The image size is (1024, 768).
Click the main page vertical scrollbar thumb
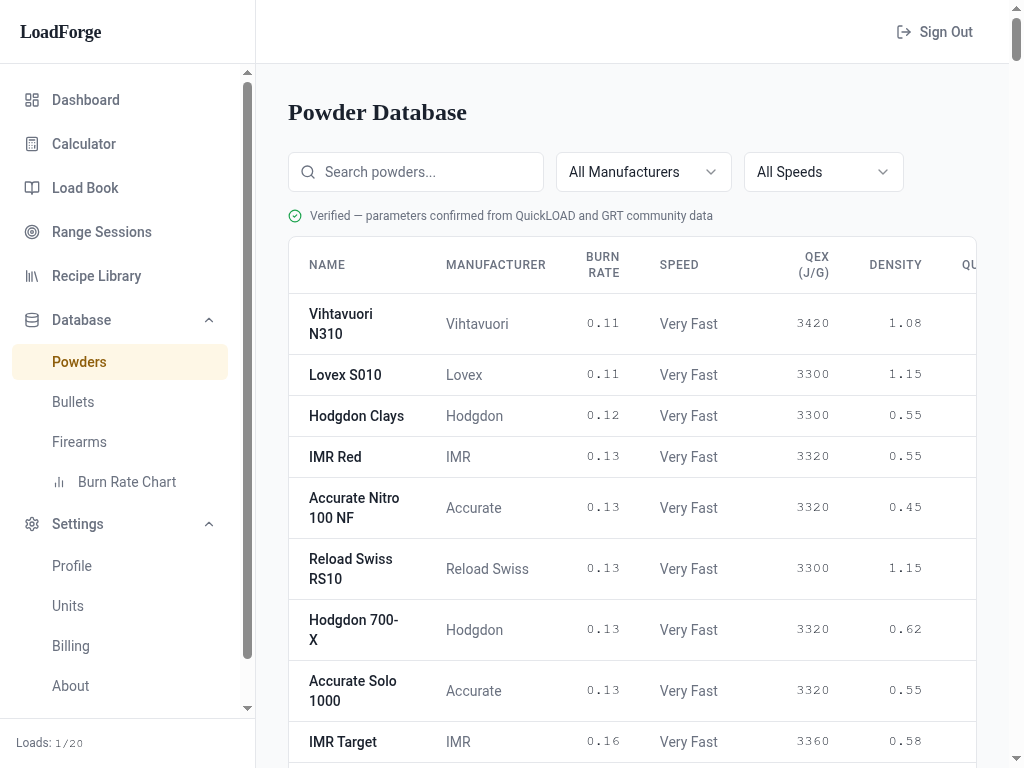coord(1017,39)
